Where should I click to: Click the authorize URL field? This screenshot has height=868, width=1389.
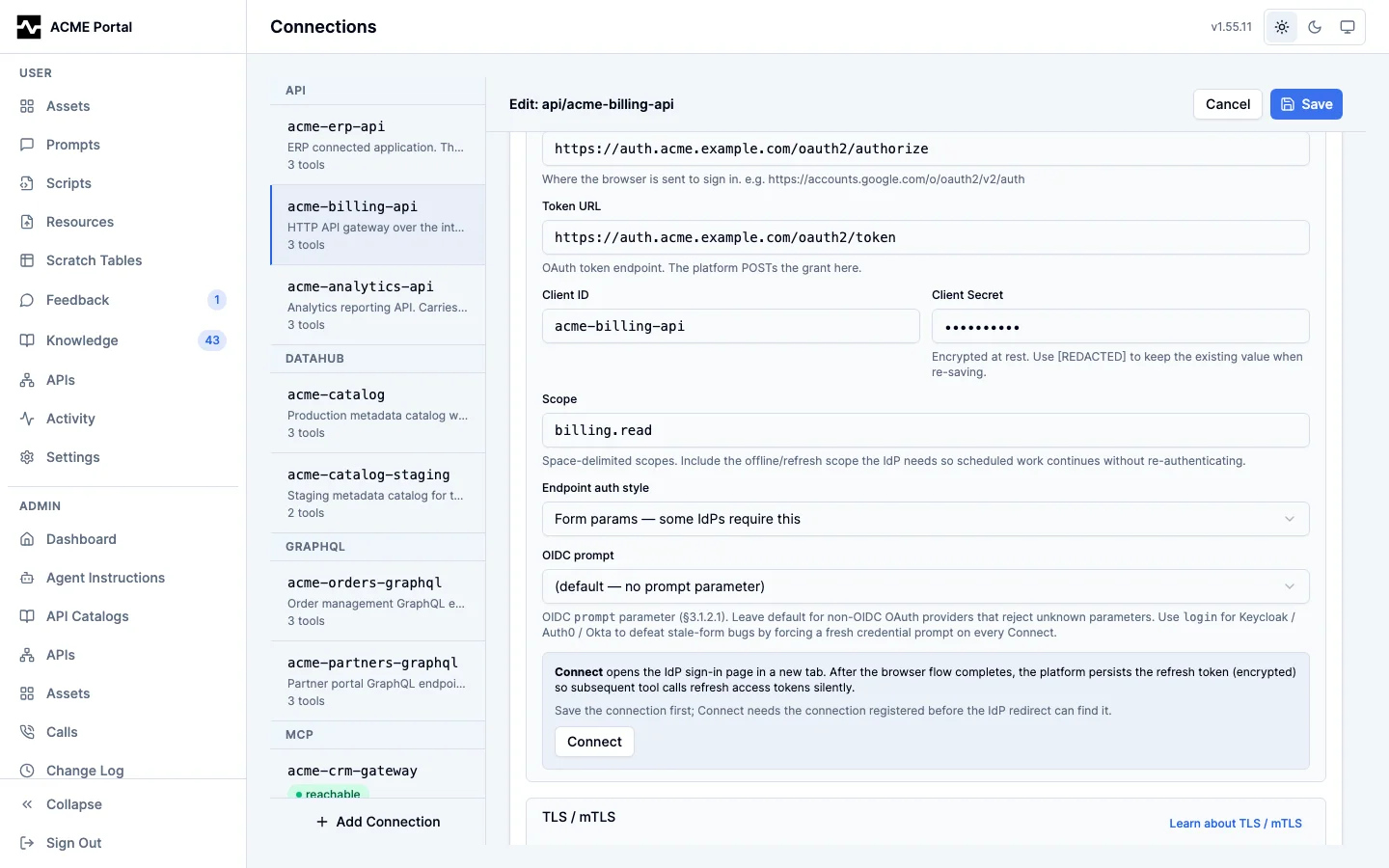926,149
